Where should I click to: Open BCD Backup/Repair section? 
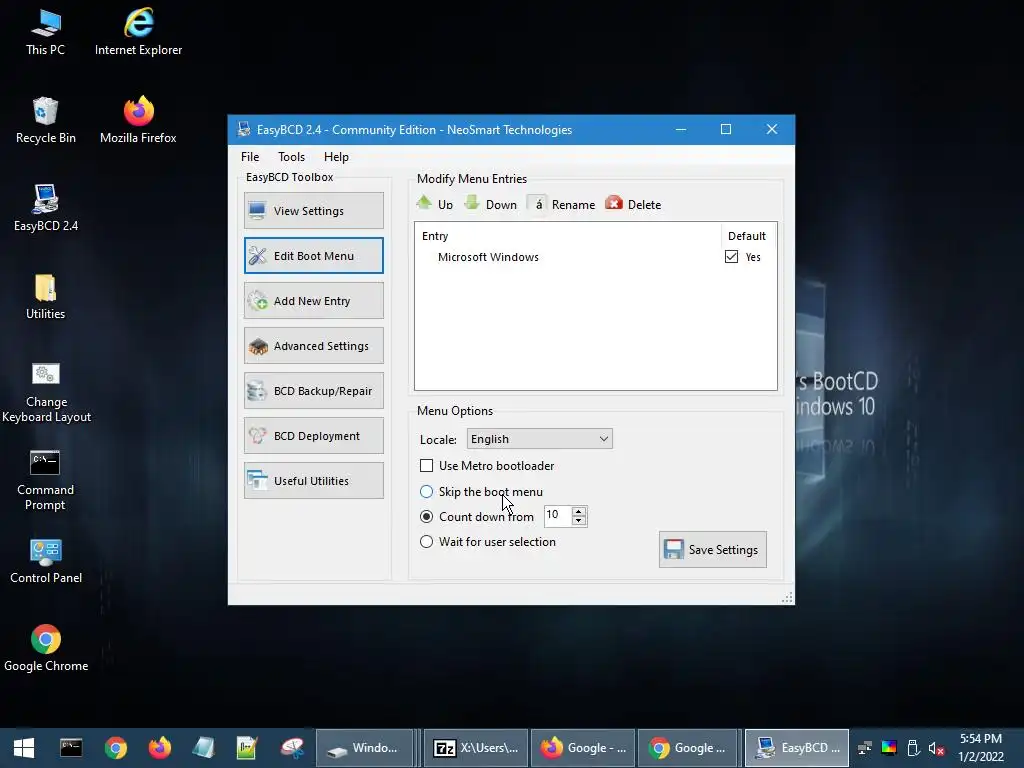pos(313,391)
